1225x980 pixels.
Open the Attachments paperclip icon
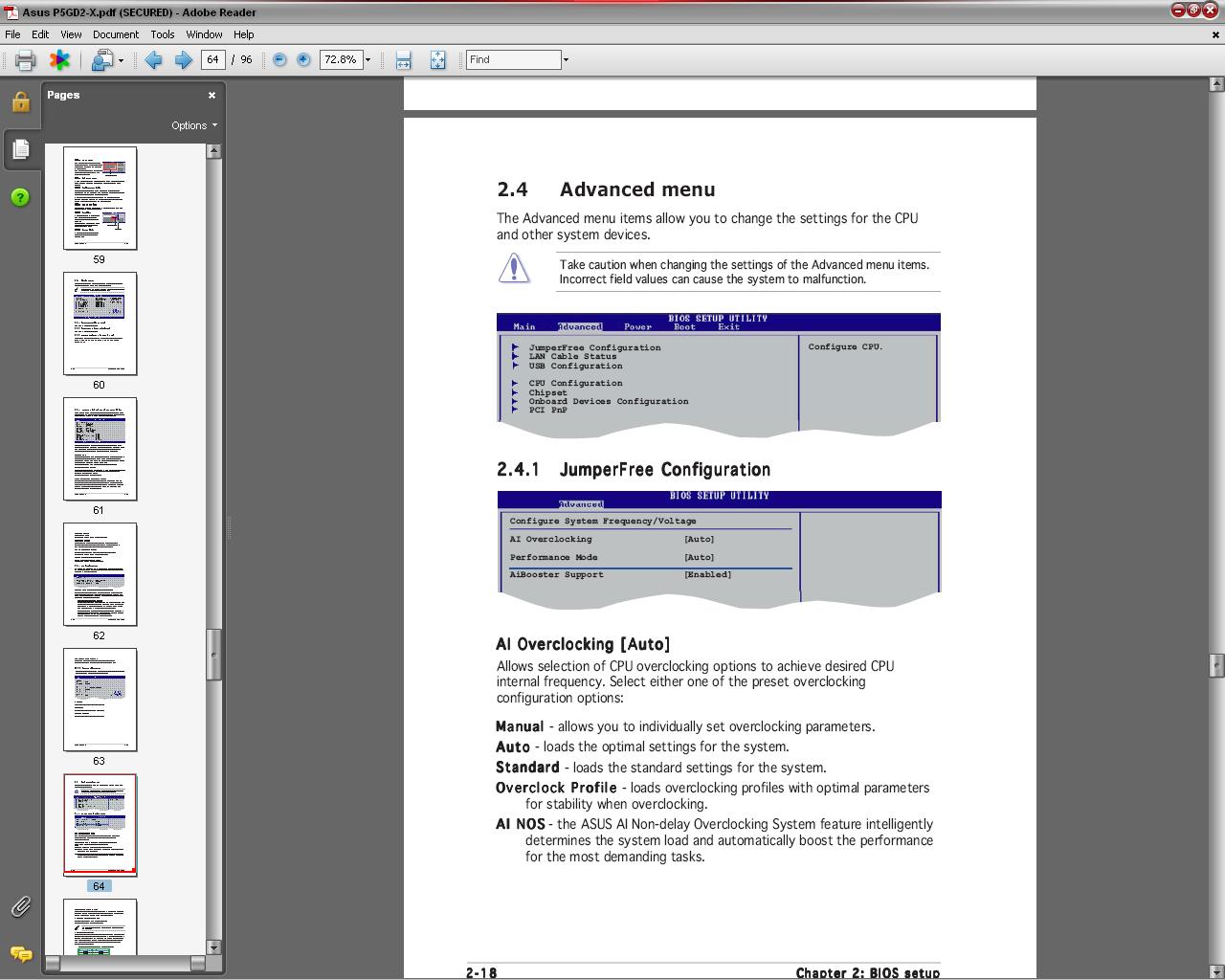(x=20, y=906)
